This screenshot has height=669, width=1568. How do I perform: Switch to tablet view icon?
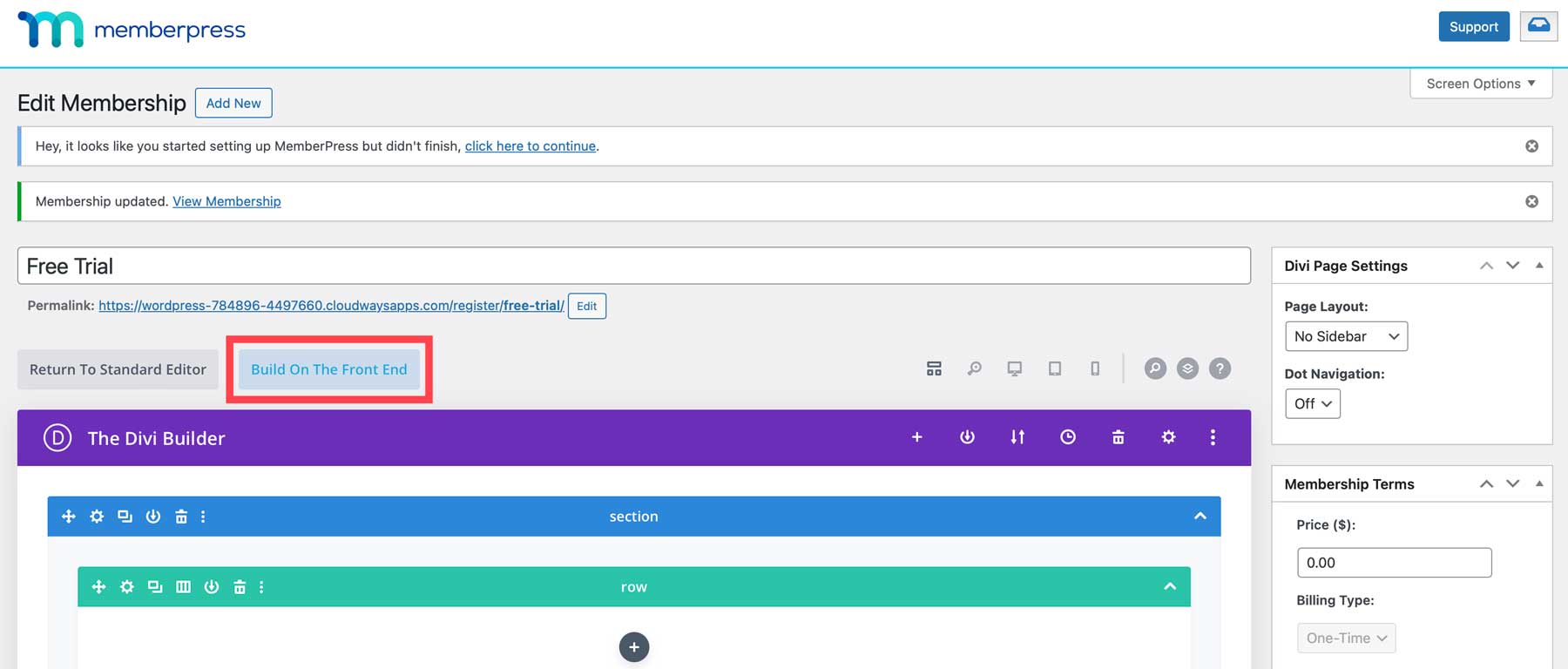[1055, 368]
